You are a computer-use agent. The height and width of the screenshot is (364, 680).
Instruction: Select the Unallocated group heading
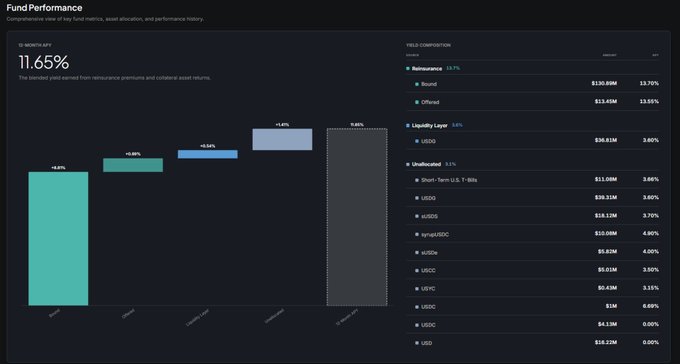coord(426,164)
